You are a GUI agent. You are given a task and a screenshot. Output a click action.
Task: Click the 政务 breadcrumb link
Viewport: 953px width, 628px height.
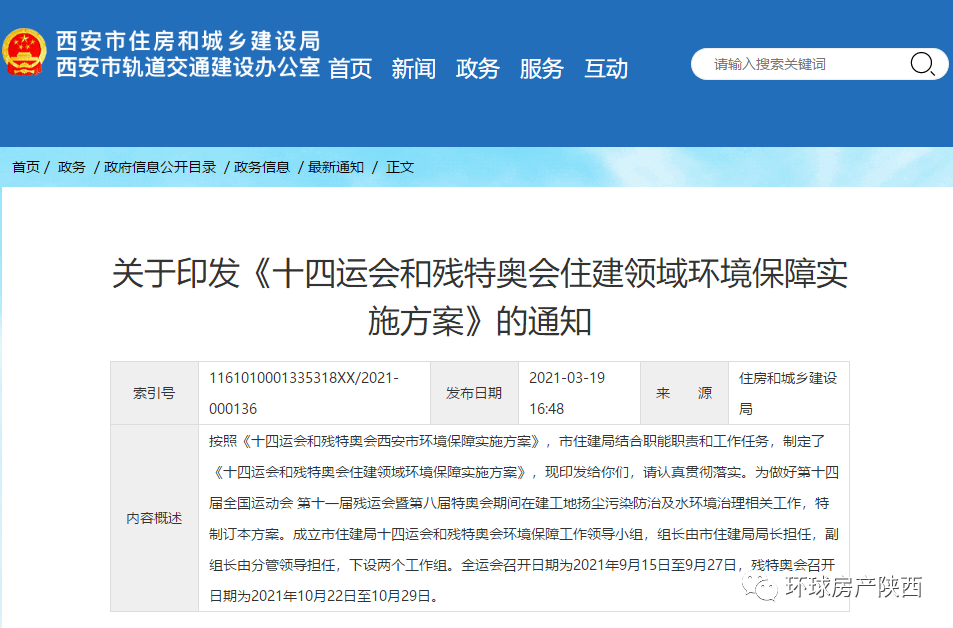[72, 167]
